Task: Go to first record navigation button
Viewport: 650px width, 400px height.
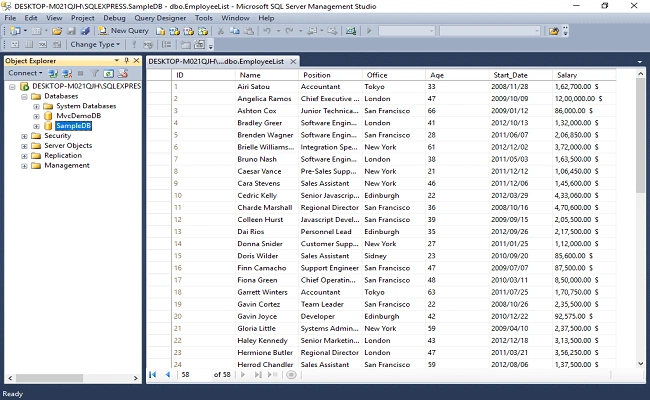Action: click(153, 375)
